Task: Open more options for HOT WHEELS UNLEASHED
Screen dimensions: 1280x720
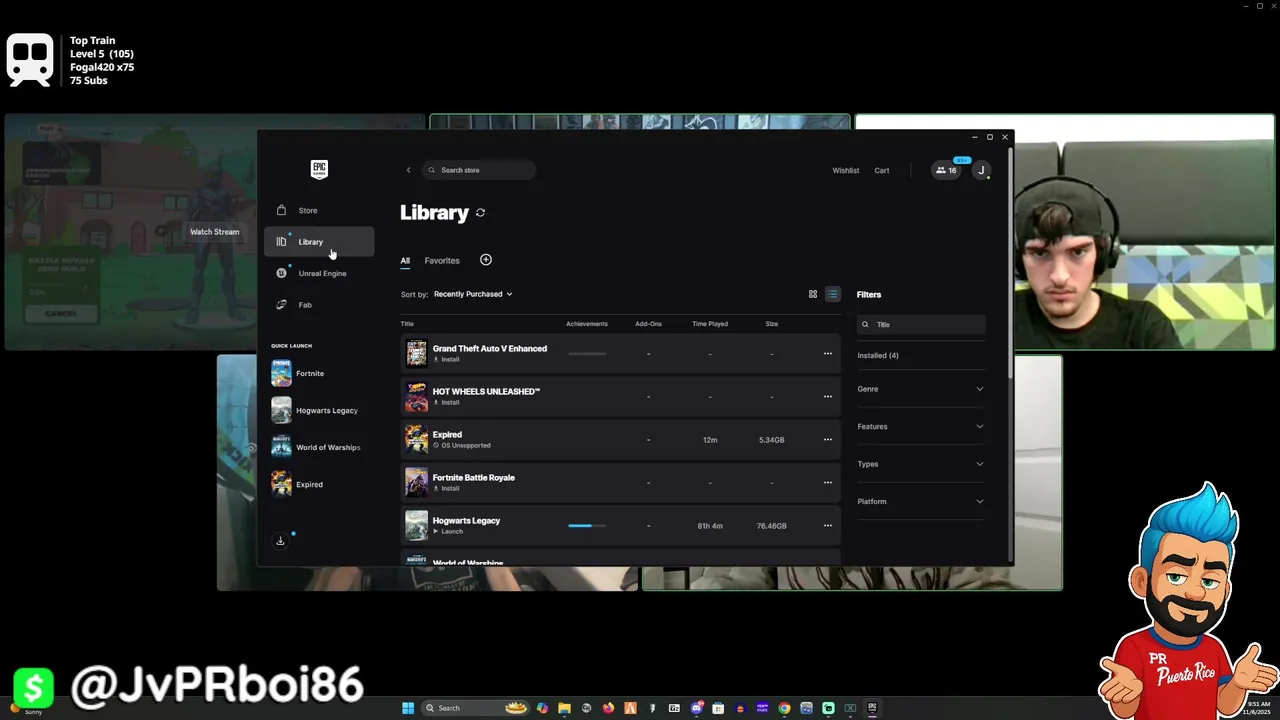Action: pos(827,397)
